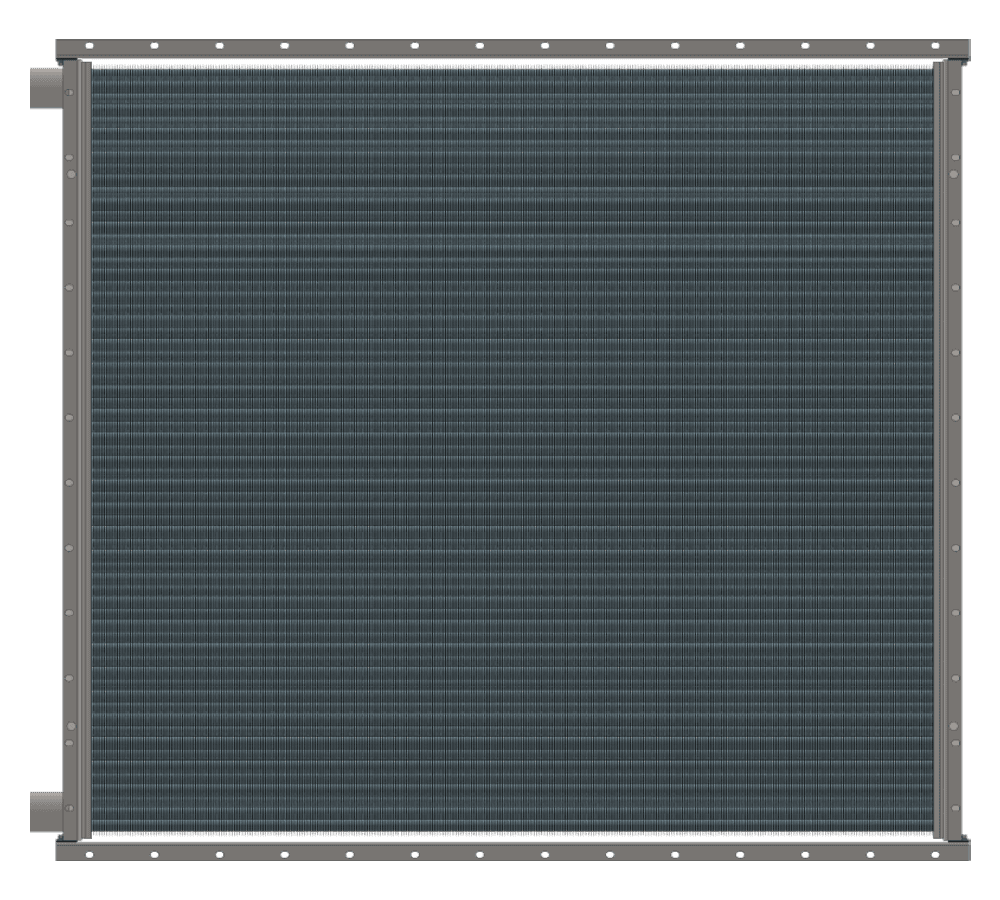Image resolution: width=1000 pixels, height=900 pixels.
Task: Click the rightmost bolt hole on top rail
Action: click(935, 46)
